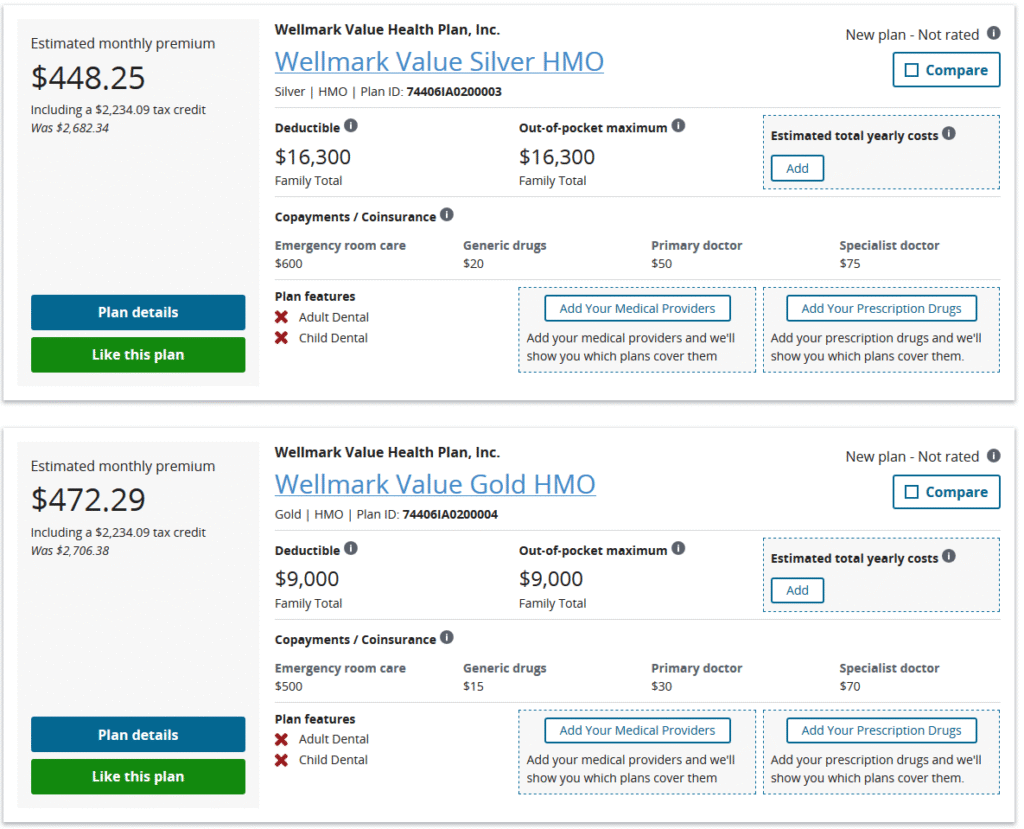Open the Wellmark Value Silver HMO link
This screenshot has height=829, width=1024.
tap(439, 62)
